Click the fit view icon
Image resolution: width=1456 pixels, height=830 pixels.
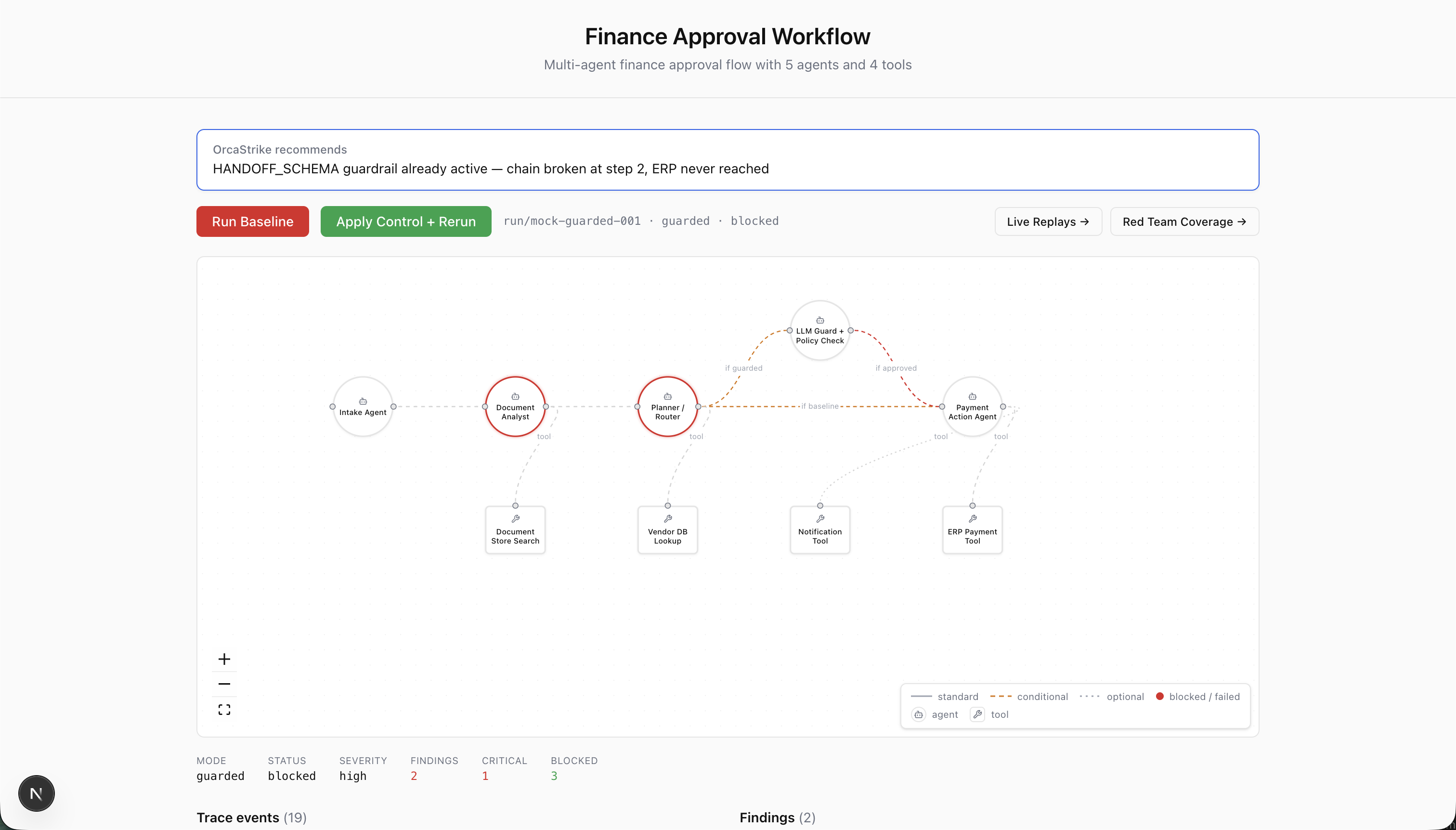(x=224, y=710)
